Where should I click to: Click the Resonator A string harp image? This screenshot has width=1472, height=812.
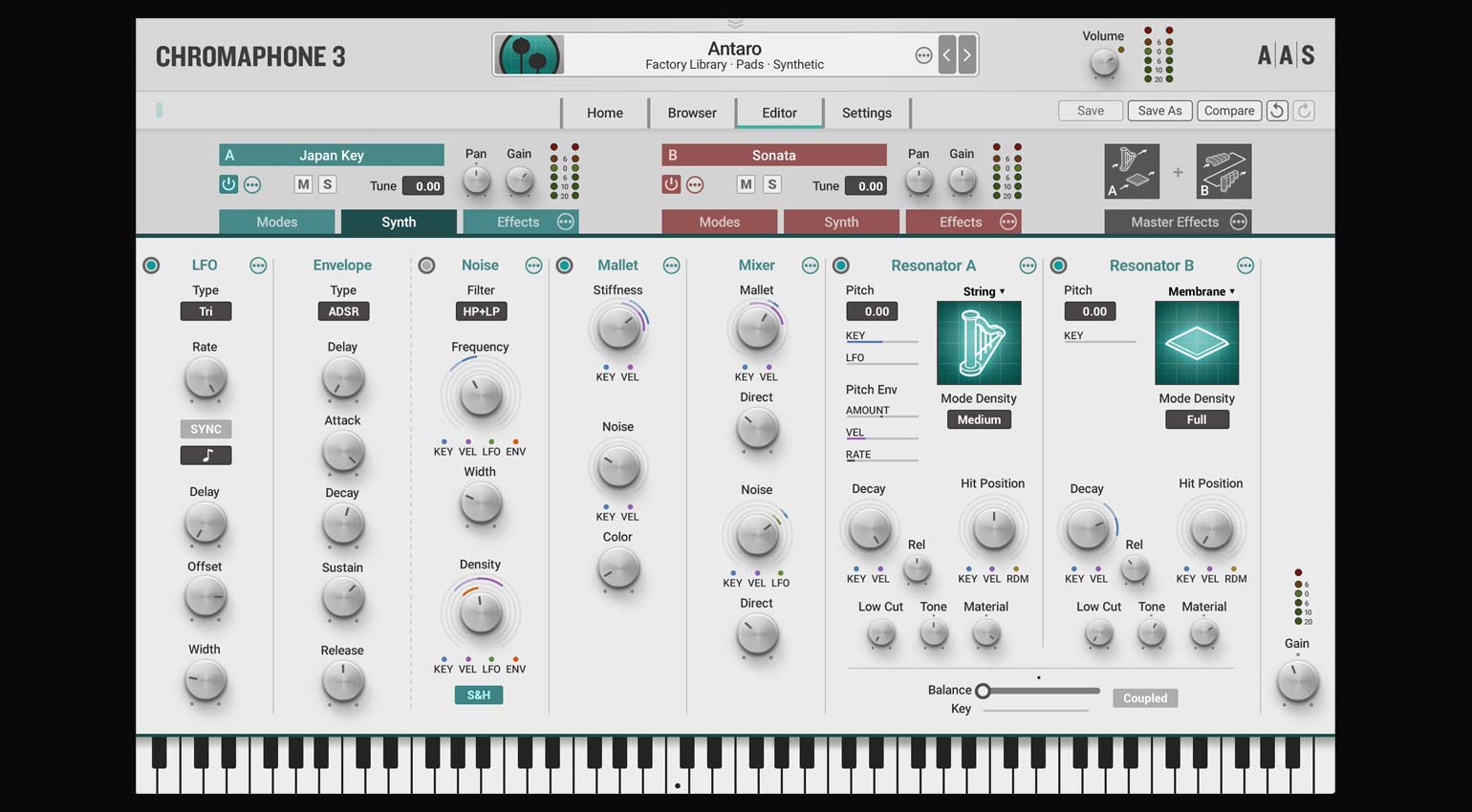(979, 343)
